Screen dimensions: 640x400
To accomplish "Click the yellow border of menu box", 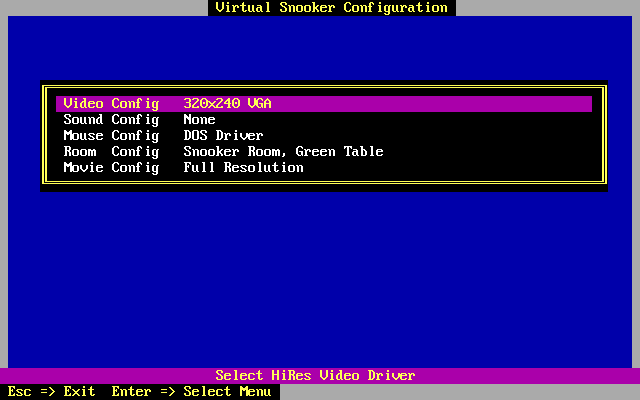I will [x=46, y=136].
